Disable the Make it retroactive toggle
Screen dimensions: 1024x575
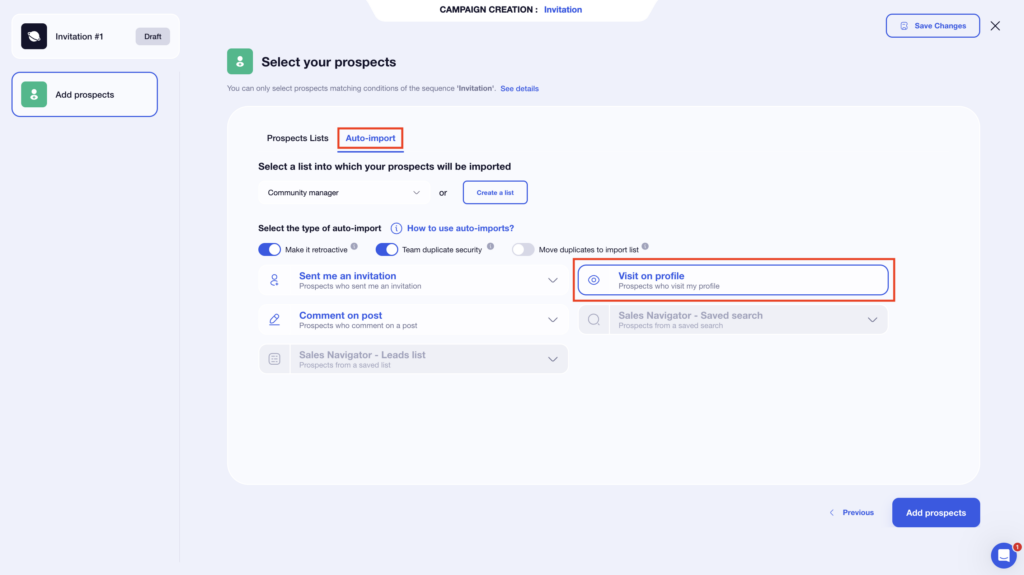point(270,249)
